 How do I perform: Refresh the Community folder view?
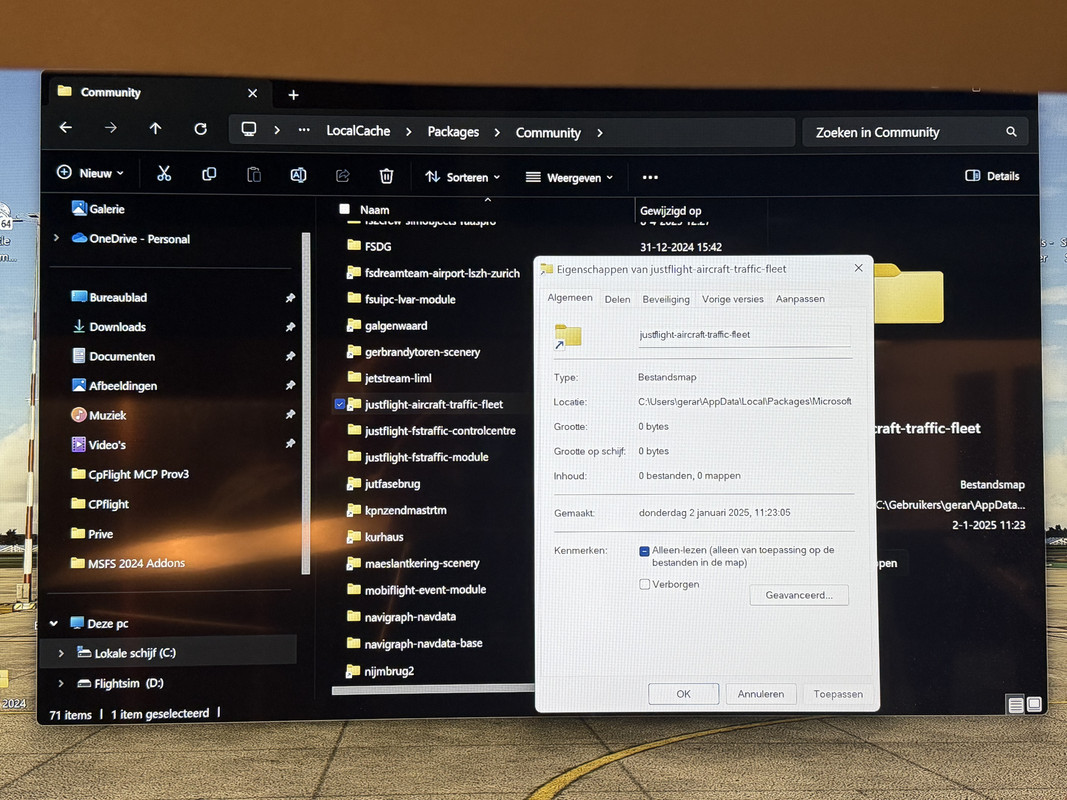click(200, 129)
